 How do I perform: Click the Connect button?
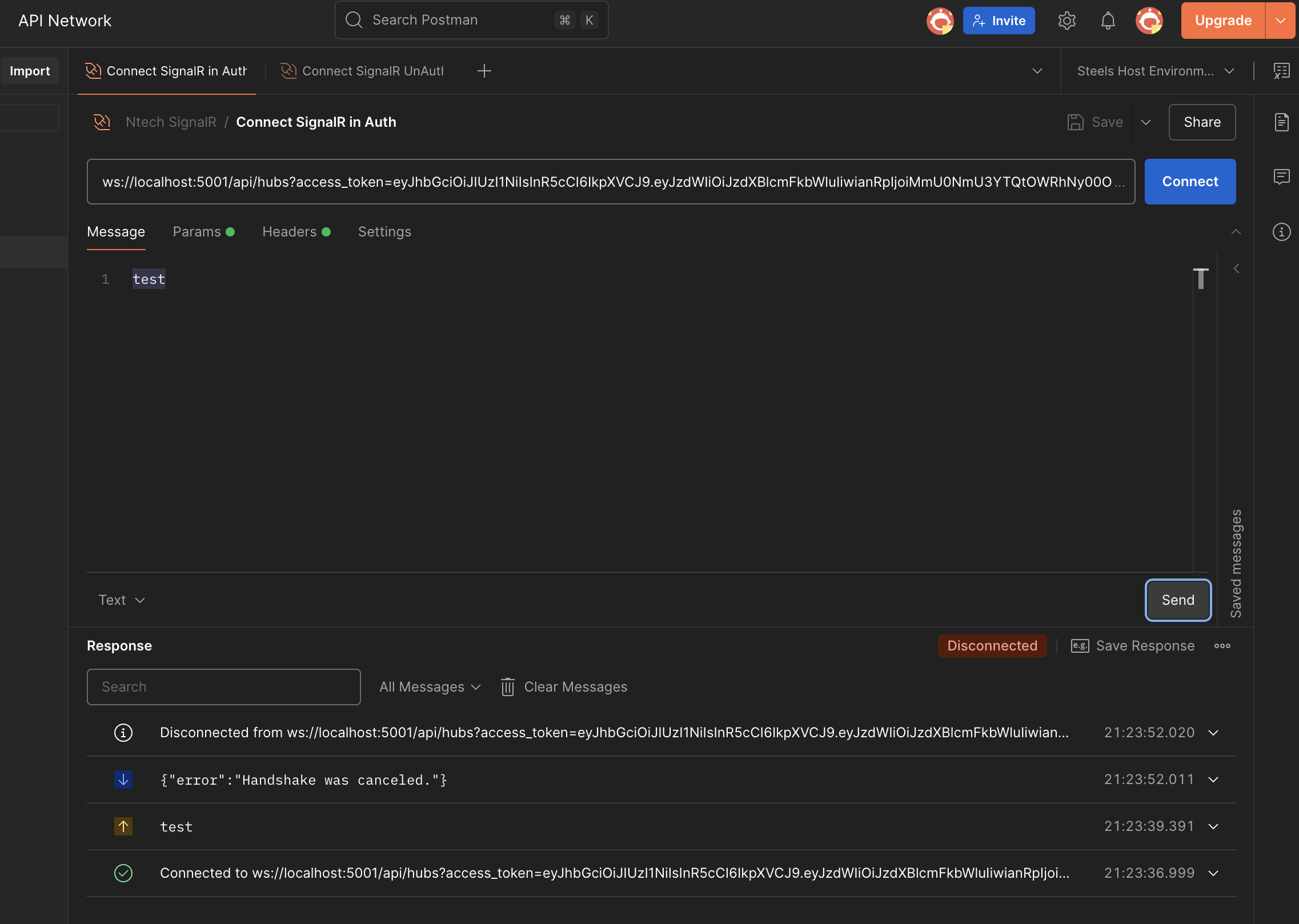(1189, 181)
